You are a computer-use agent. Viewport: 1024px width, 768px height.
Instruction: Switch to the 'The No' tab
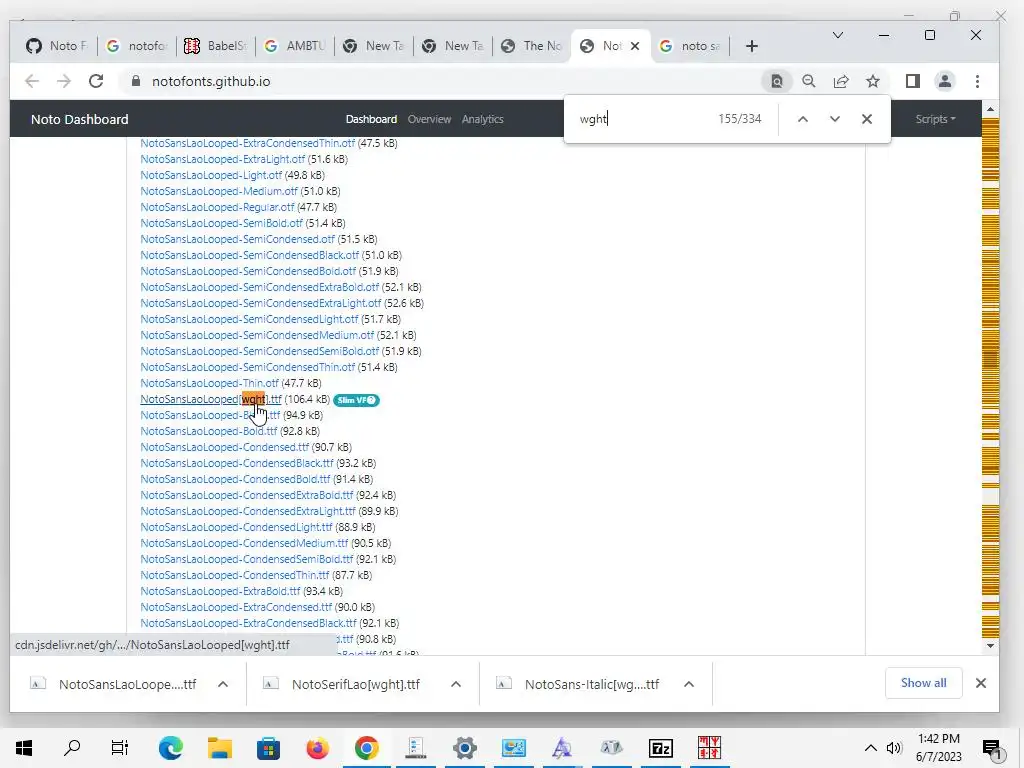coord(532,46)
